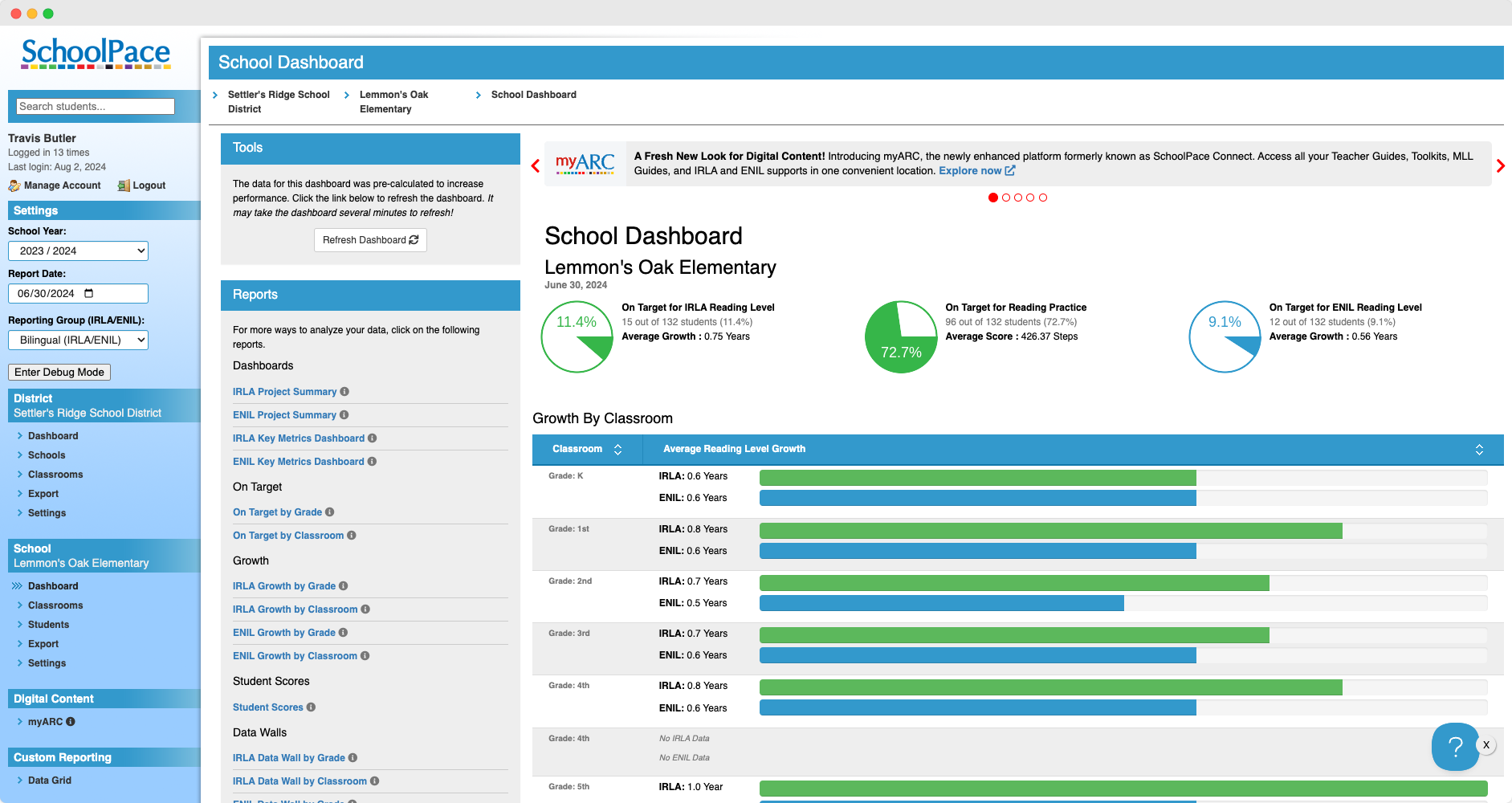Select the fourth carousel dot indicator
The image size is (1512, 803).
point(1030,198)
